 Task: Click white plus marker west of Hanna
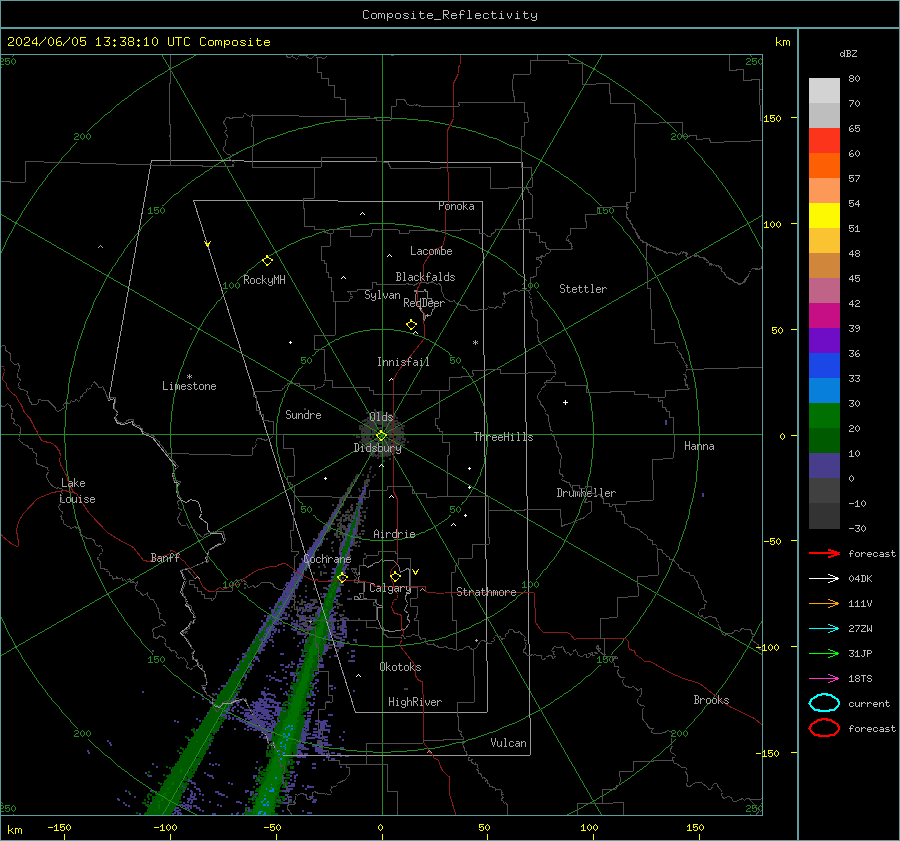coord(565,402)
